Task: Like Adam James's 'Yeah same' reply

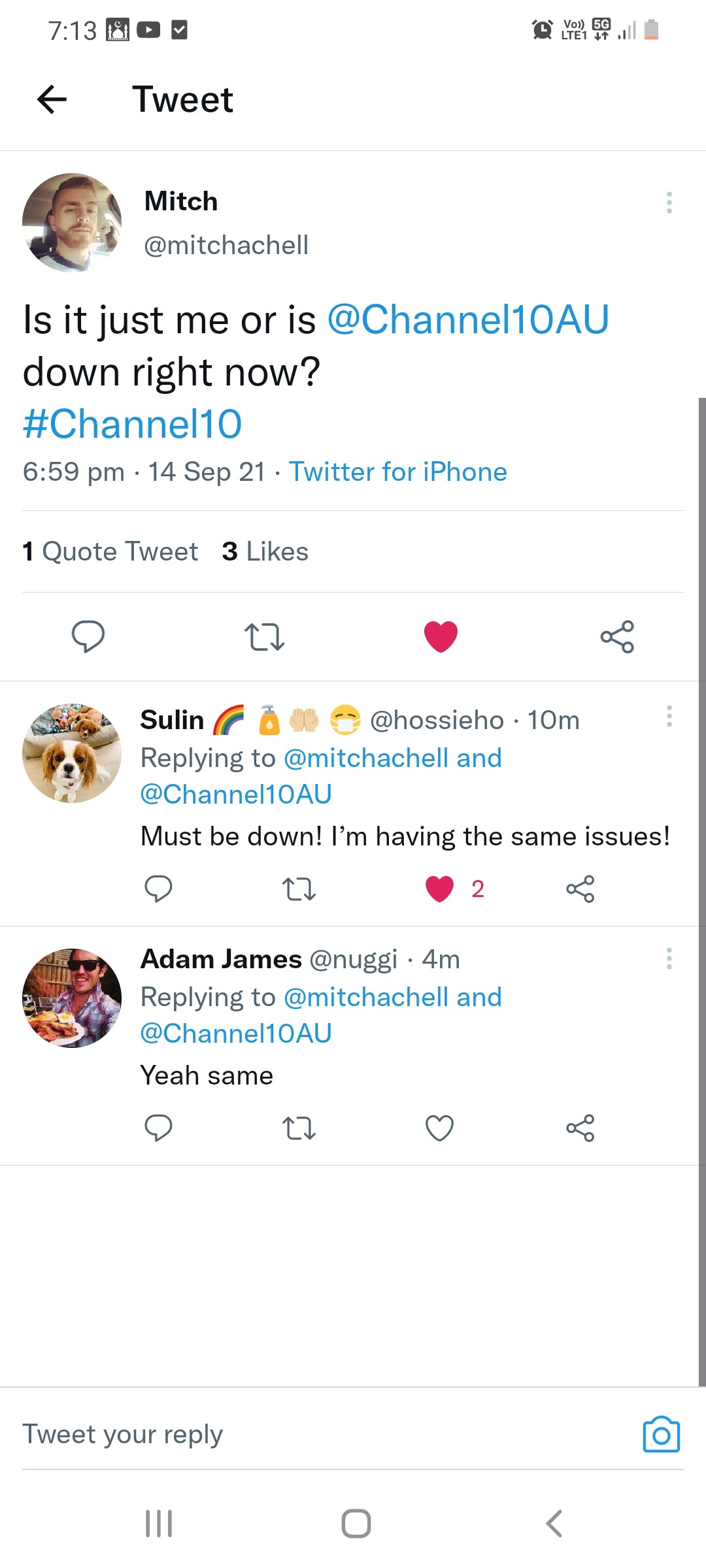Action: coord(439,1128)
